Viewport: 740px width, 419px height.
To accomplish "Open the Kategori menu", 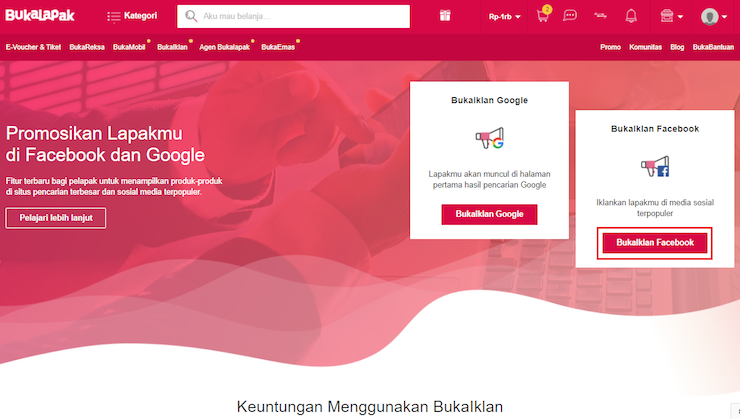I will tap(132, 16).
